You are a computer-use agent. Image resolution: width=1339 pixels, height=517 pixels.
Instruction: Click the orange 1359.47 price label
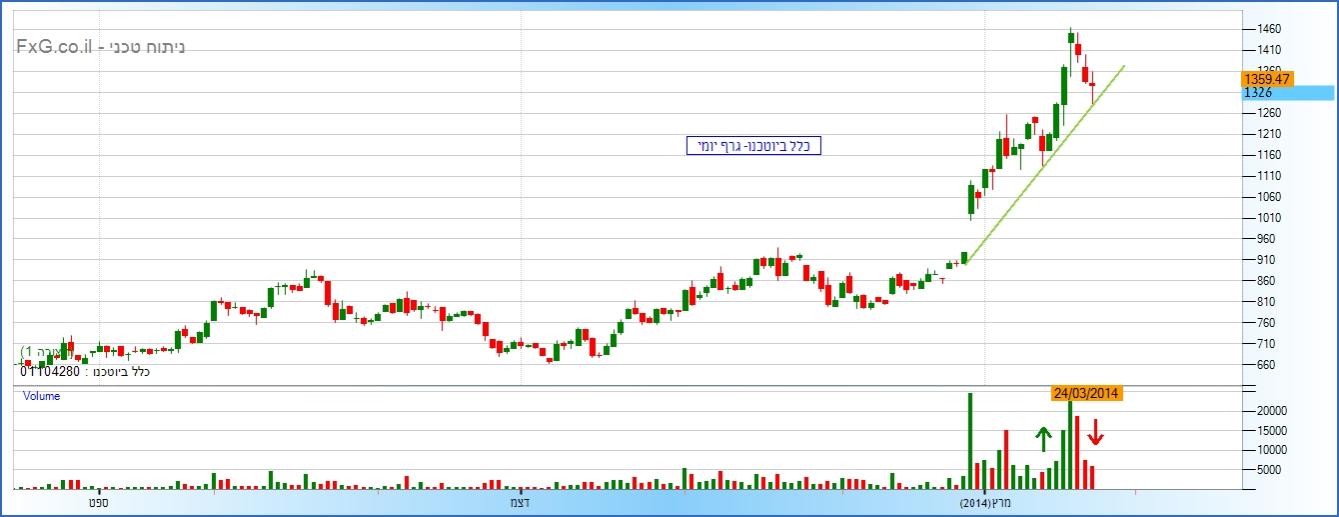(1267, 78)
